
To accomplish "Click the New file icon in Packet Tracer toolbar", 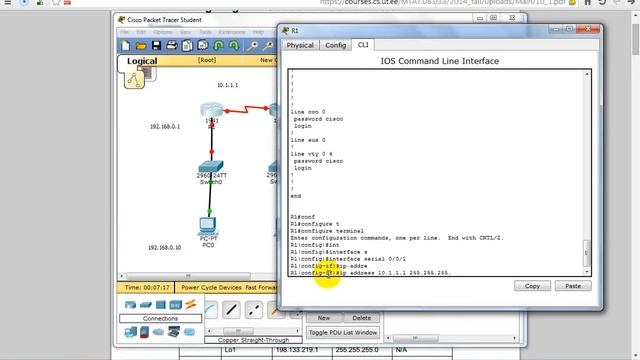I will pos(126,45).
